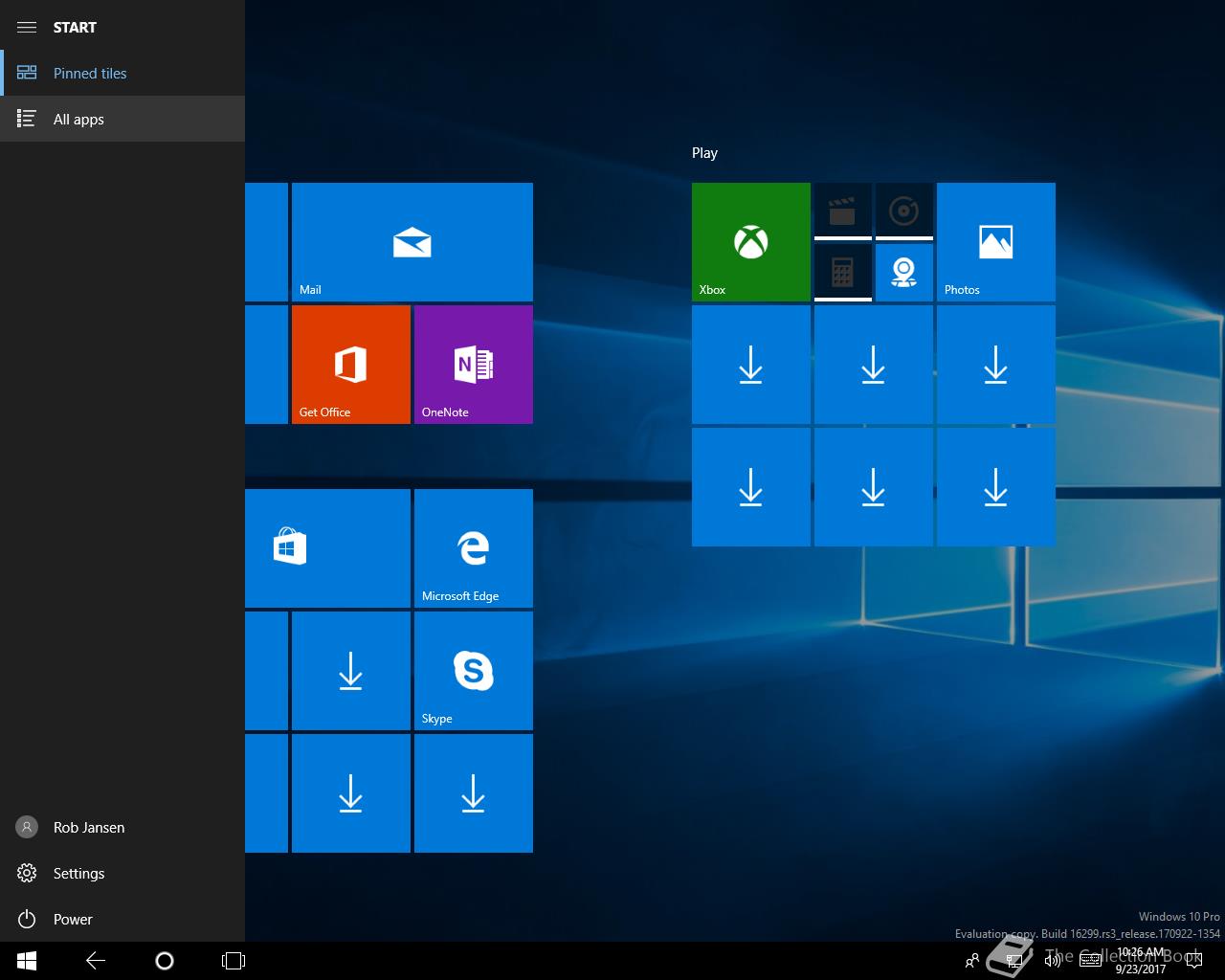Open the Movies & TV small tile
Screen dimensions: 1225x980
(843, 212)
